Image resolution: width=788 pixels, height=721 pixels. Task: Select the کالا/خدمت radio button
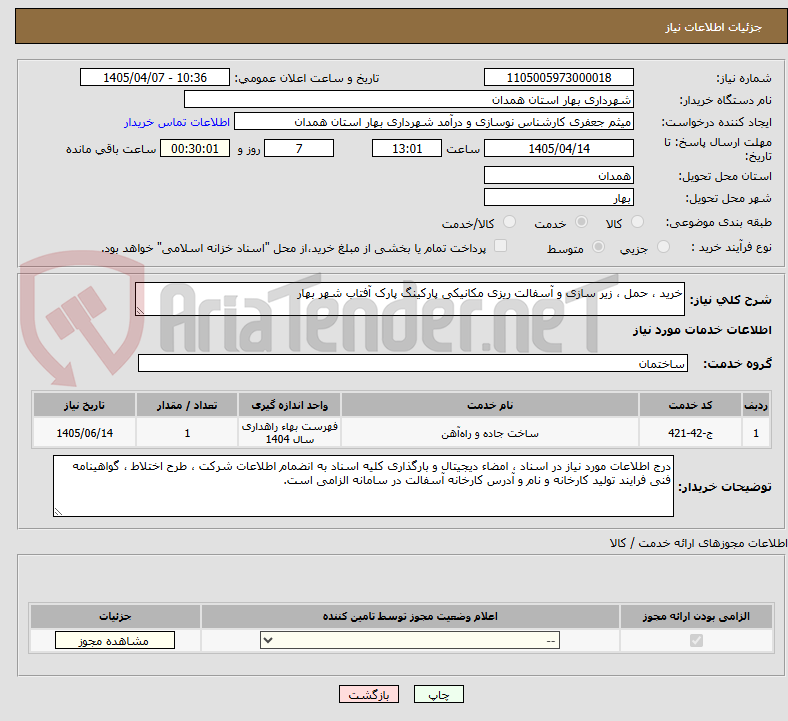tap(509, 222)
